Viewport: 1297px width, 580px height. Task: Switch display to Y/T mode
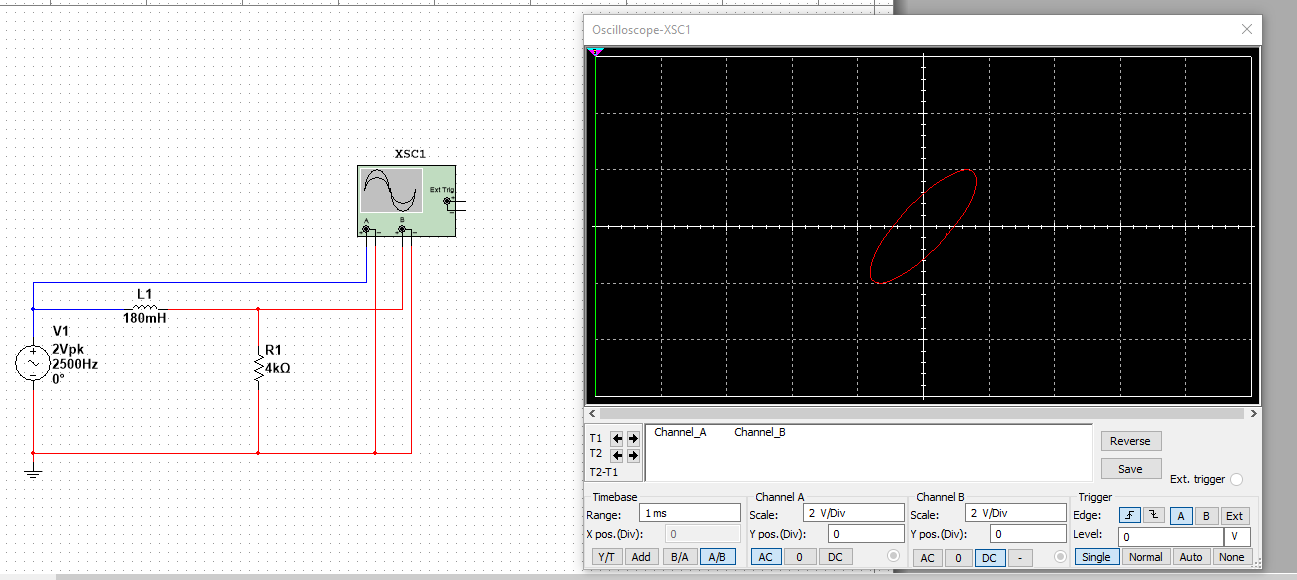tap(607, 556)
